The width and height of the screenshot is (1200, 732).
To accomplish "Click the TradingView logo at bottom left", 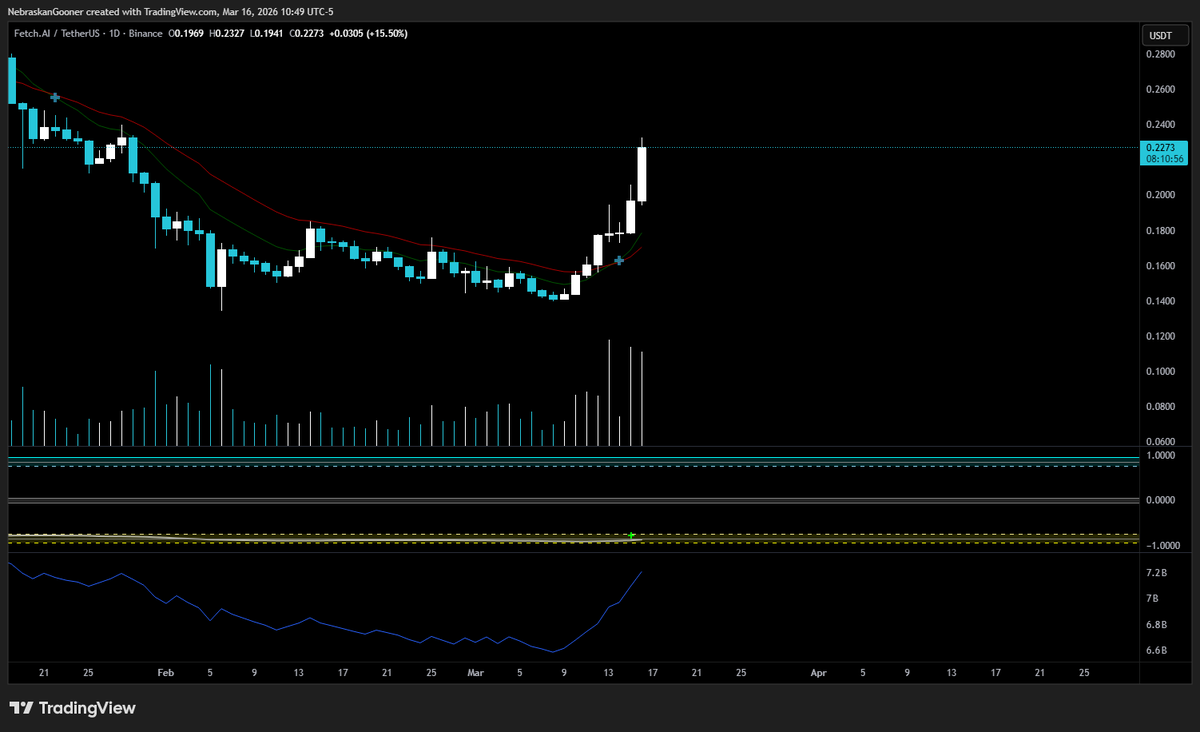I will pyautogui.click(x=72, y=708).
